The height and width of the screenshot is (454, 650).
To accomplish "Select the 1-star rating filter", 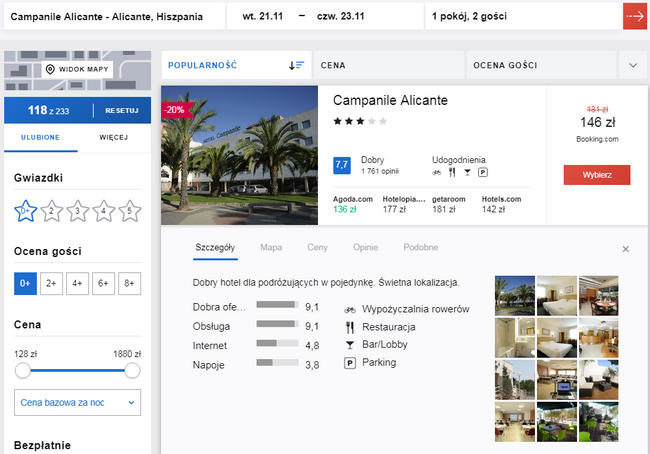I will [x=26, y=211].
